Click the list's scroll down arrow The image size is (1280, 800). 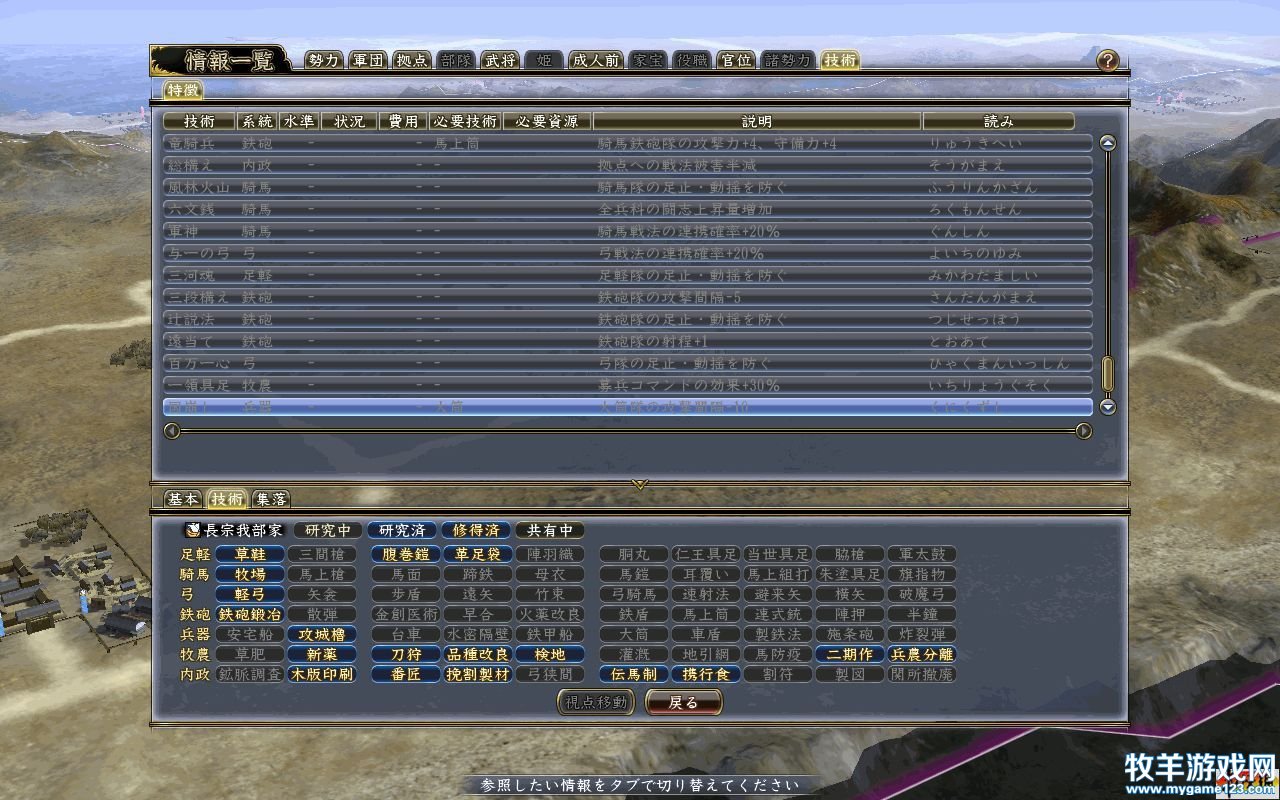tap(1107, 407)
